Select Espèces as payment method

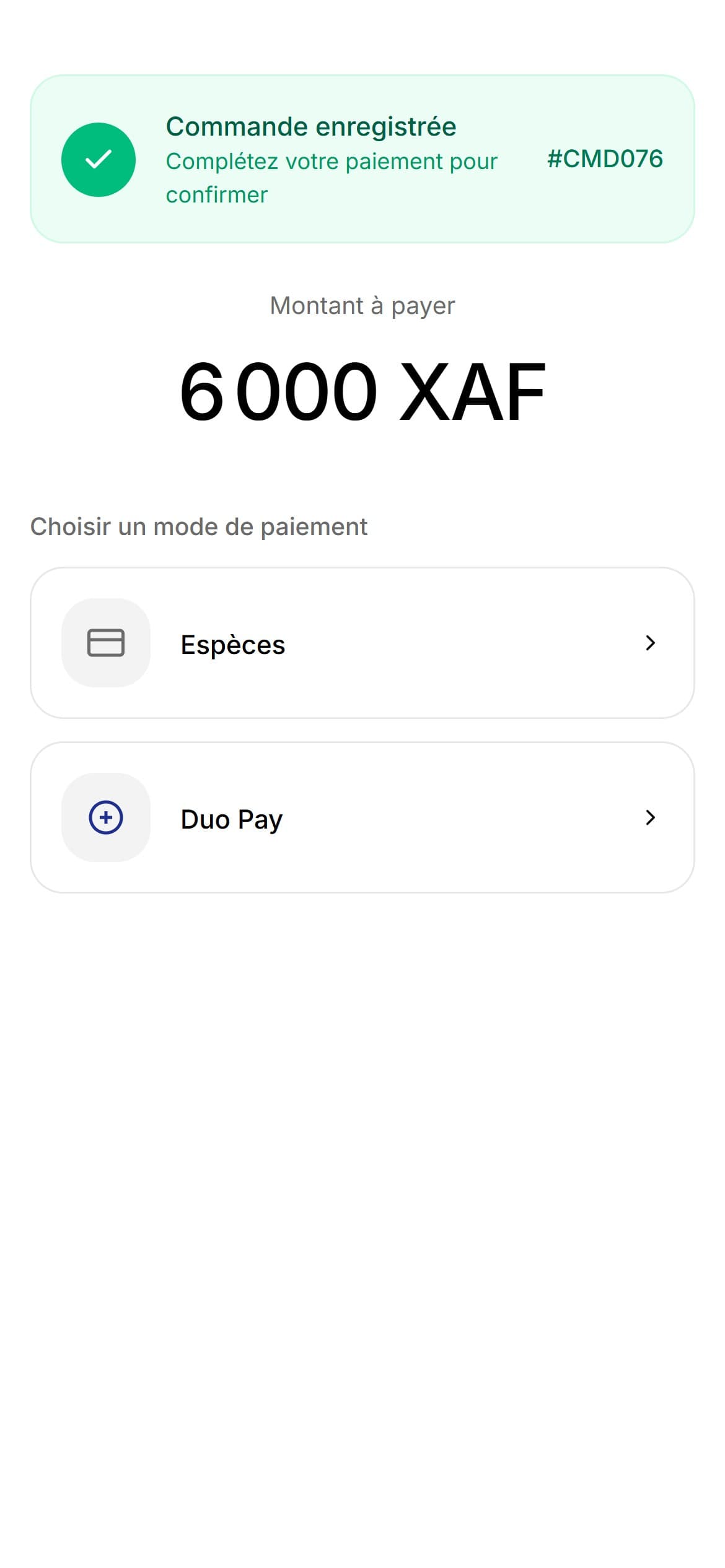(x=362, y=643)
